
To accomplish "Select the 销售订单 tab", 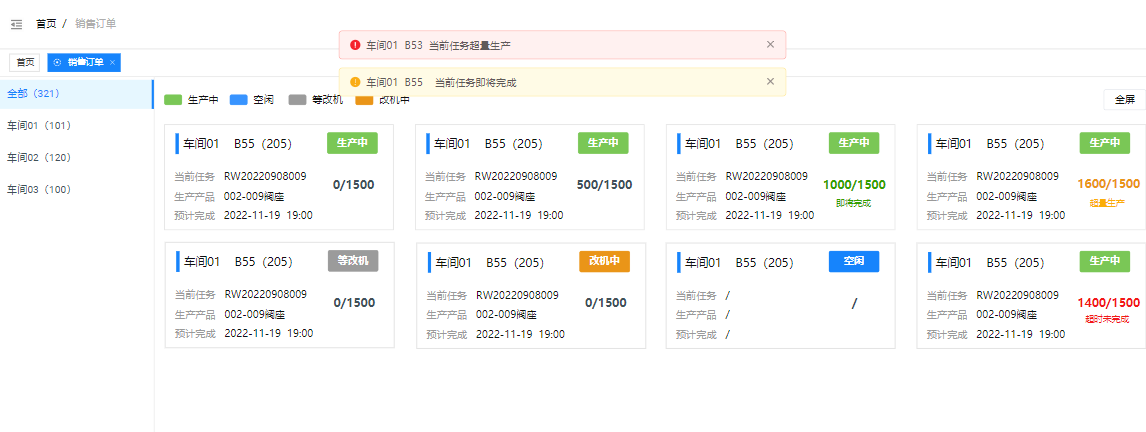I will tap(86, 62).
